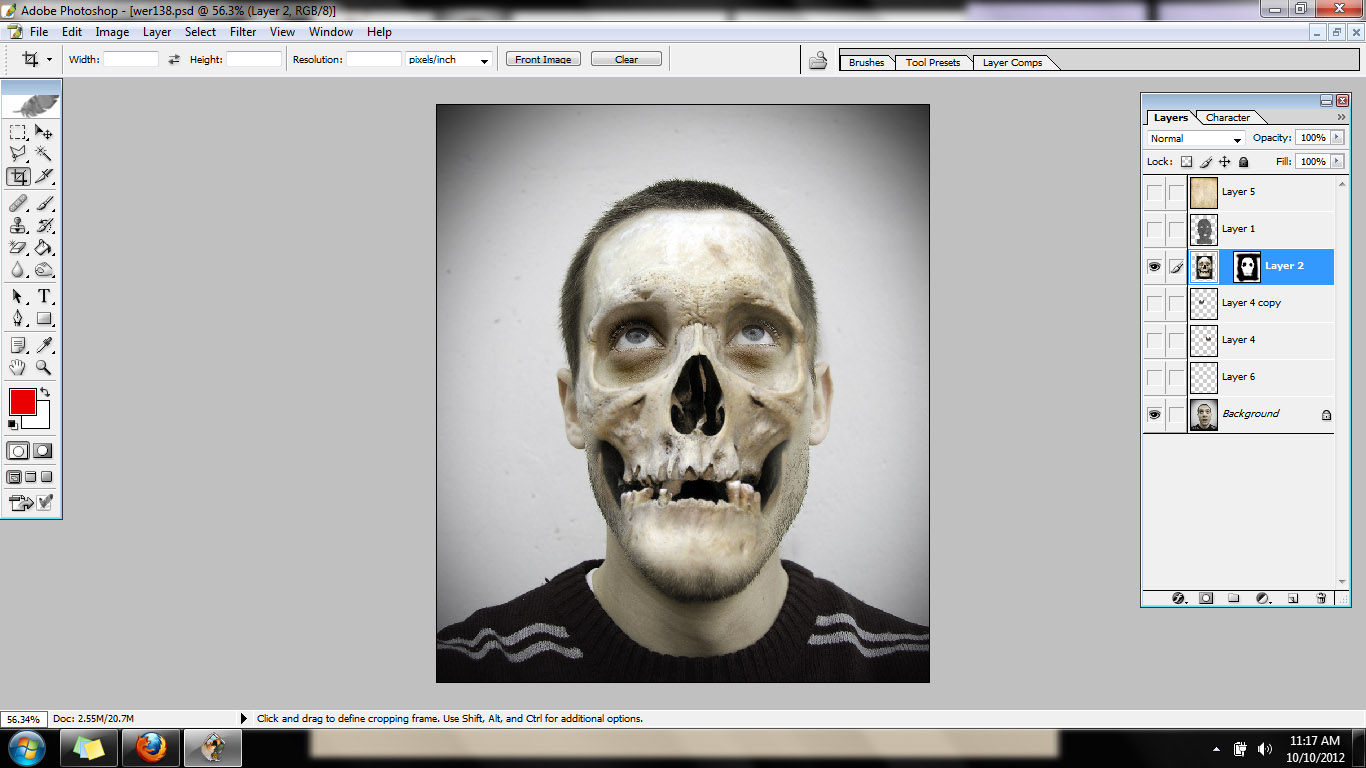Show Layer 4 visibility

pos(1155,340)
